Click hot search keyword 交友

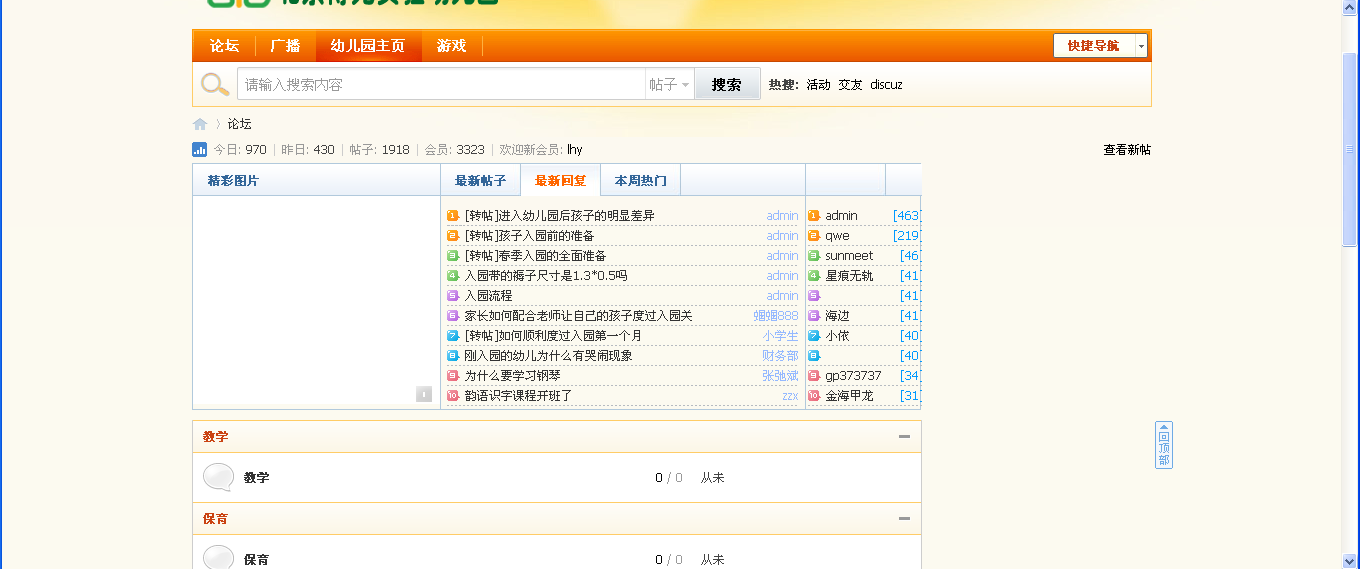coord(850,85)
